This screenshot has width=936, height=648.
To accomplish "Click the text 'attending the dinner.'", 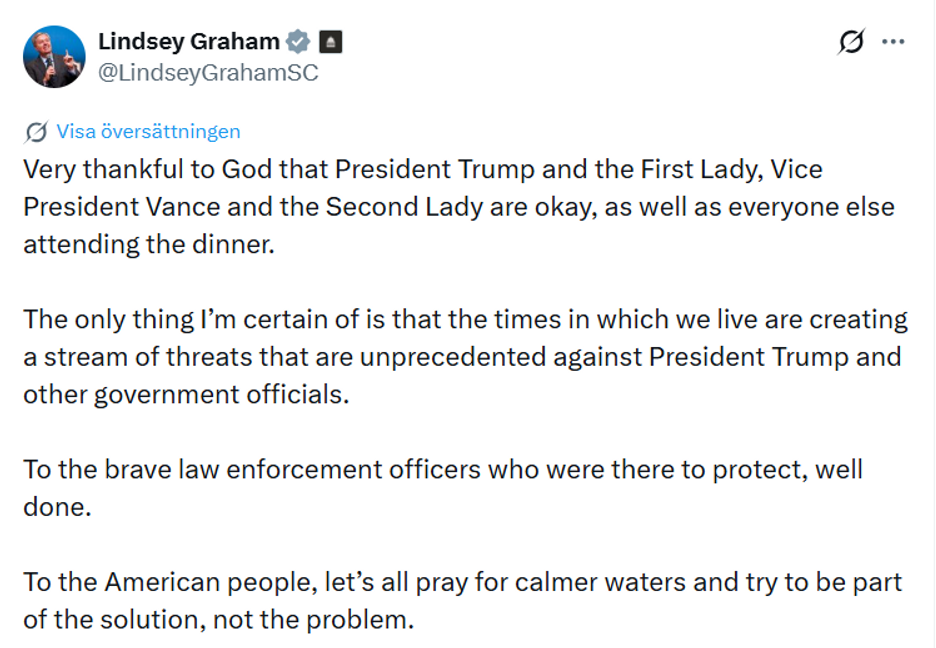I will [x=148, y=244].
